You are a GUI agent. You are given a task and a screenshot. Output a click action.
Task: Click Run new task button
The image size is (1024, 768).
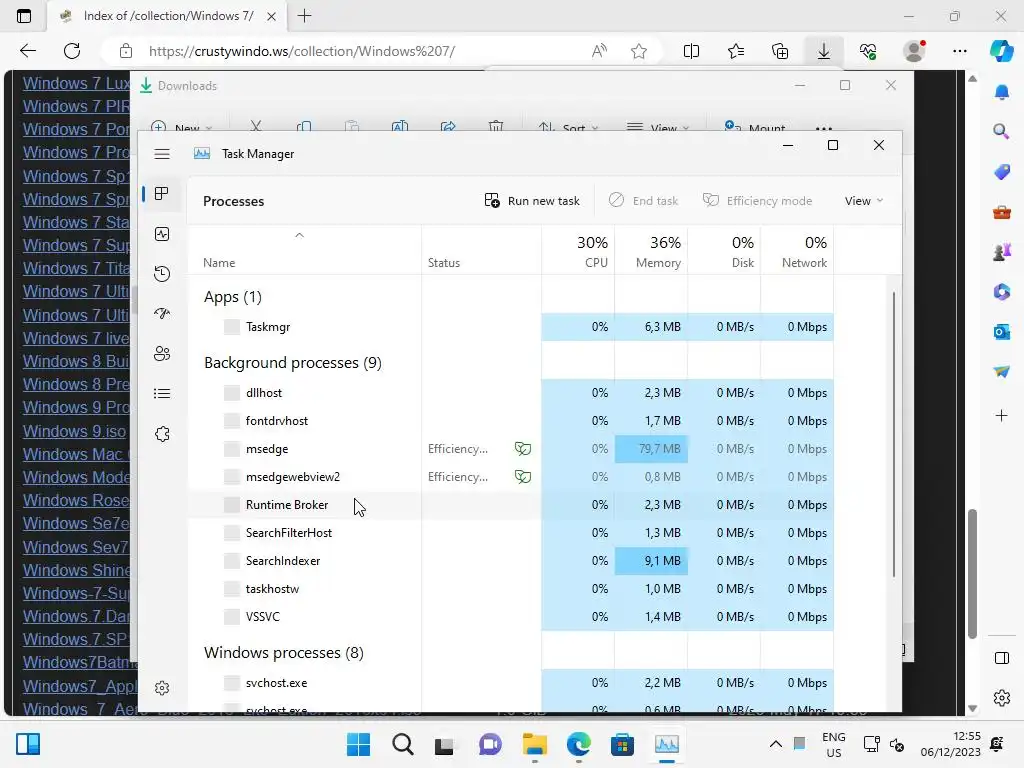point(532,200)
